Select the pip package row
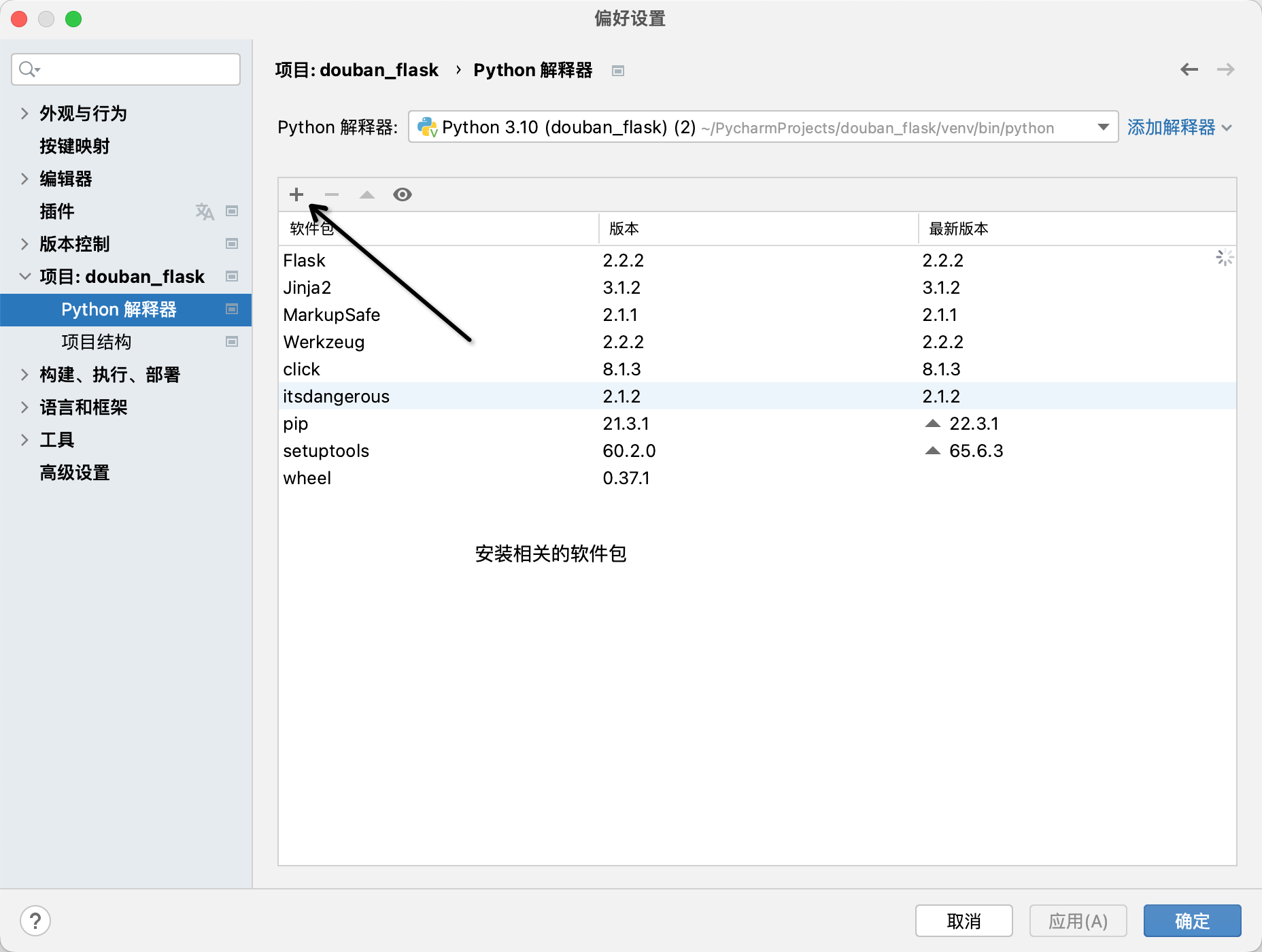Screen dimensions: 1262x952 click(x=757, y=424)
